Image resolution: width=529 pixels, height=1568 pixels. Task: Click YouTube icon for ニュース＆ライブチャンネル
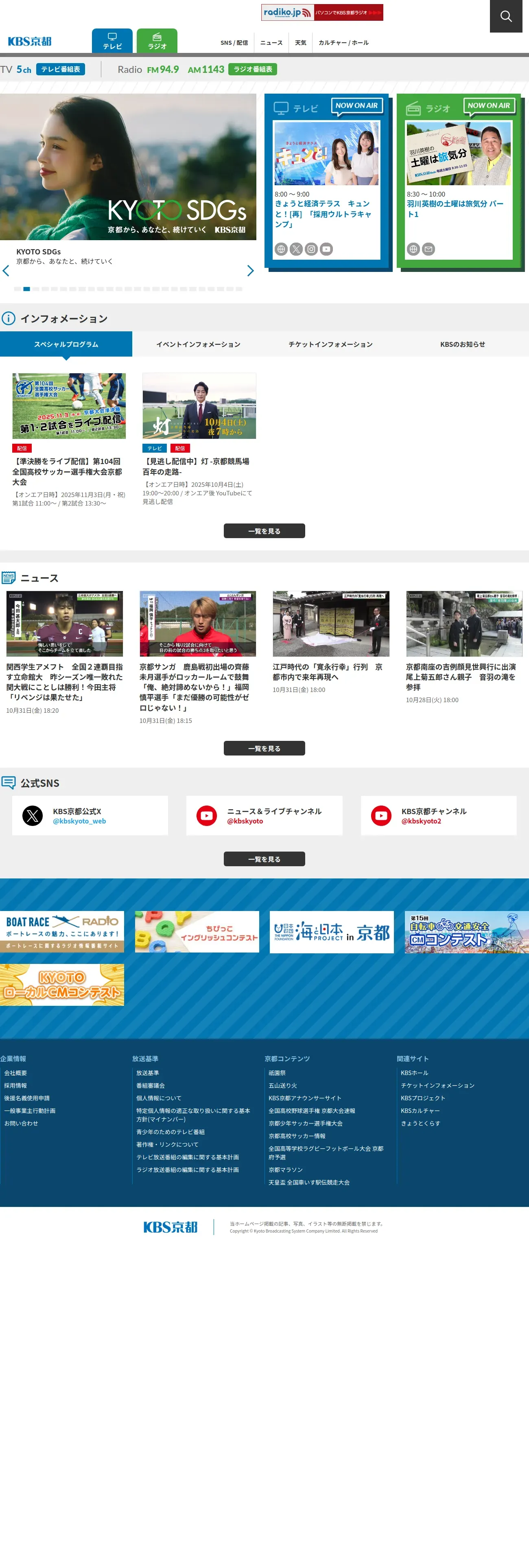click(207, 816)
